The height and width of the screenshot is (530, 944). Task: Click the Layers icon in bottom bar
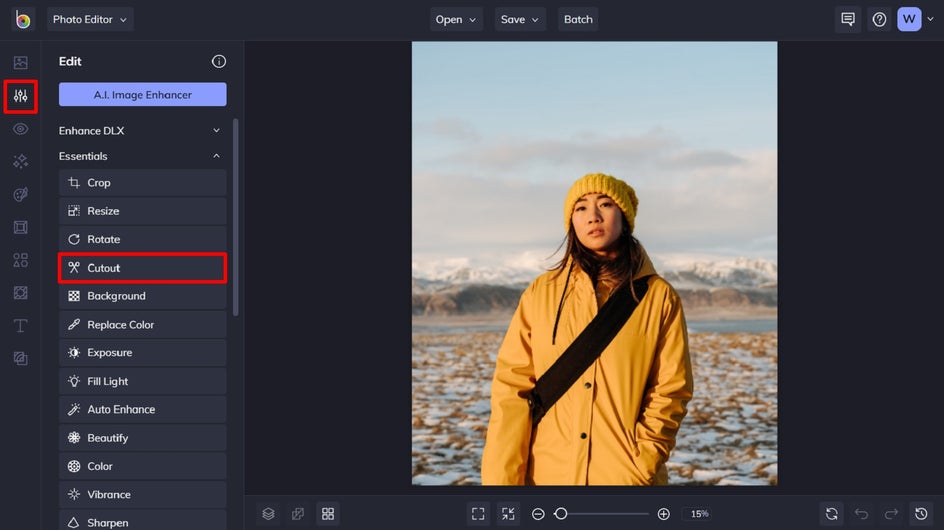268,513
